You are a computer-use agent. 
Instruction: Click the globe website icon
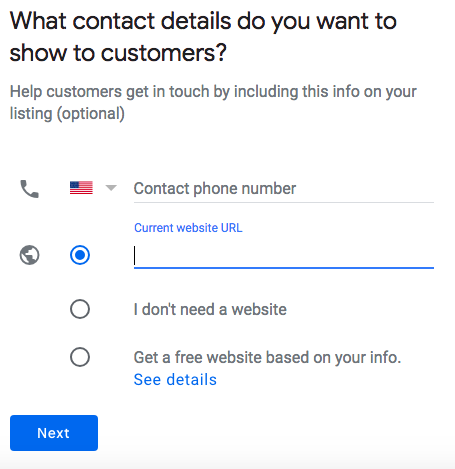pyautogui.click(x=29, y=255)
